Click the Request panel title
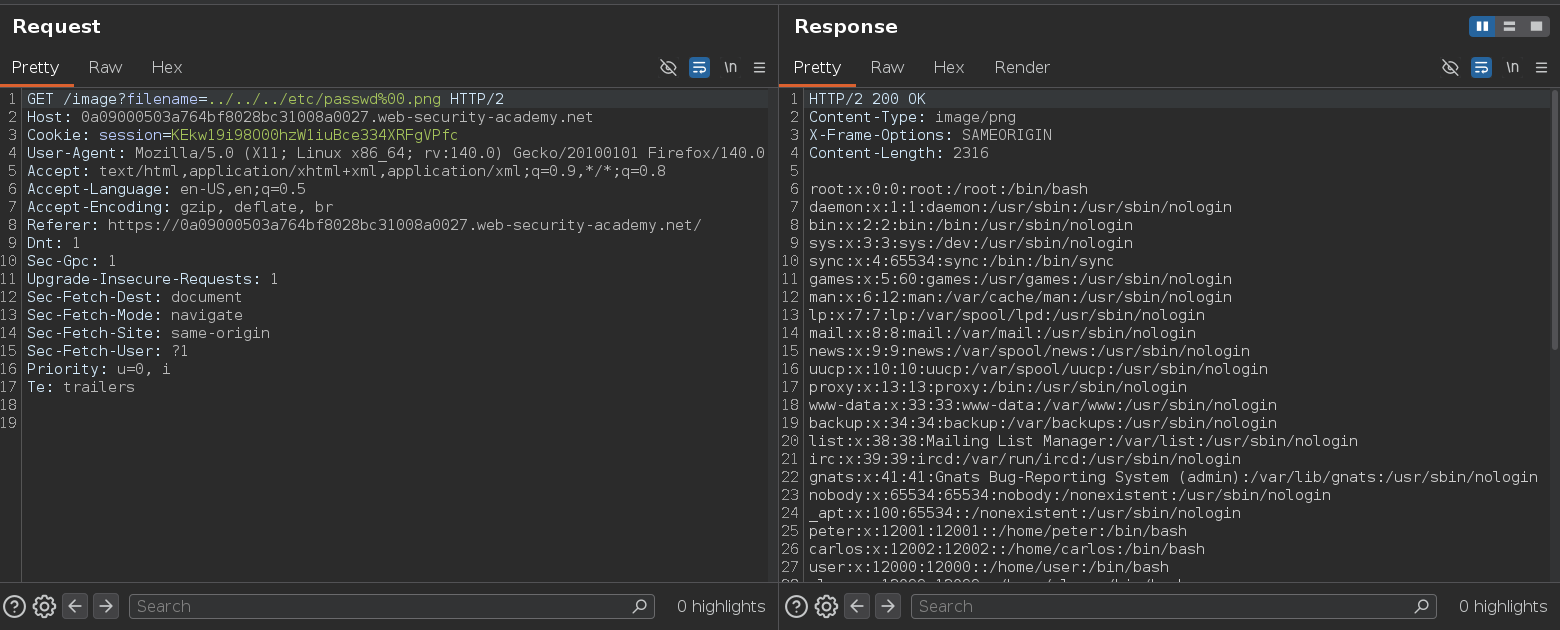Viewport: 1560px width, 630px height. 57,26
